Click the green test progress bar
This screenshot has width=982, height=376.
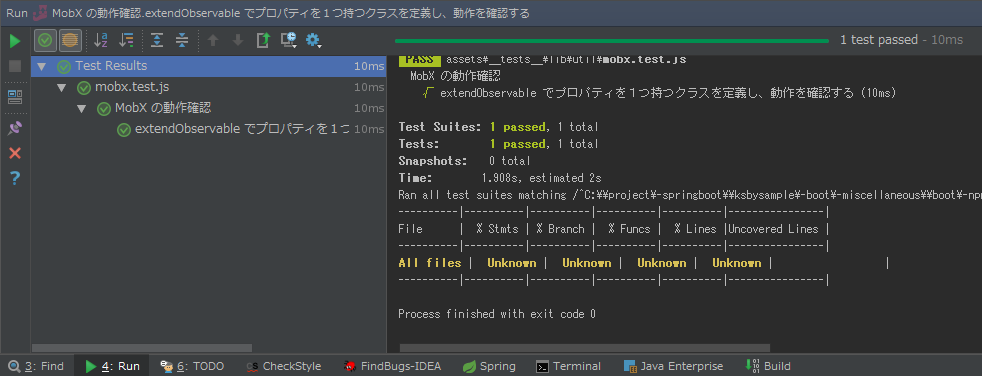[611, 41]
